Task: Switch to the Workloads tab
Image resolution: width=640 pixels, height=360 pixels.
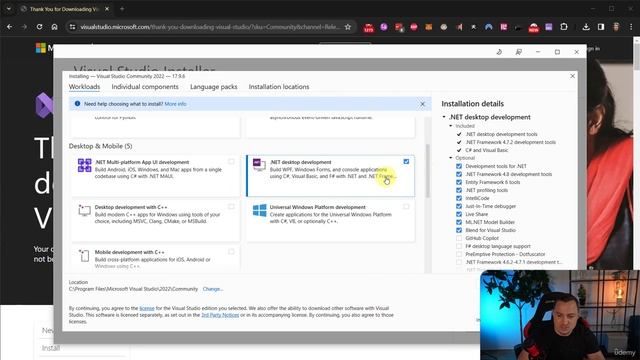Action: pyautogui.click(x=84, y=87)
